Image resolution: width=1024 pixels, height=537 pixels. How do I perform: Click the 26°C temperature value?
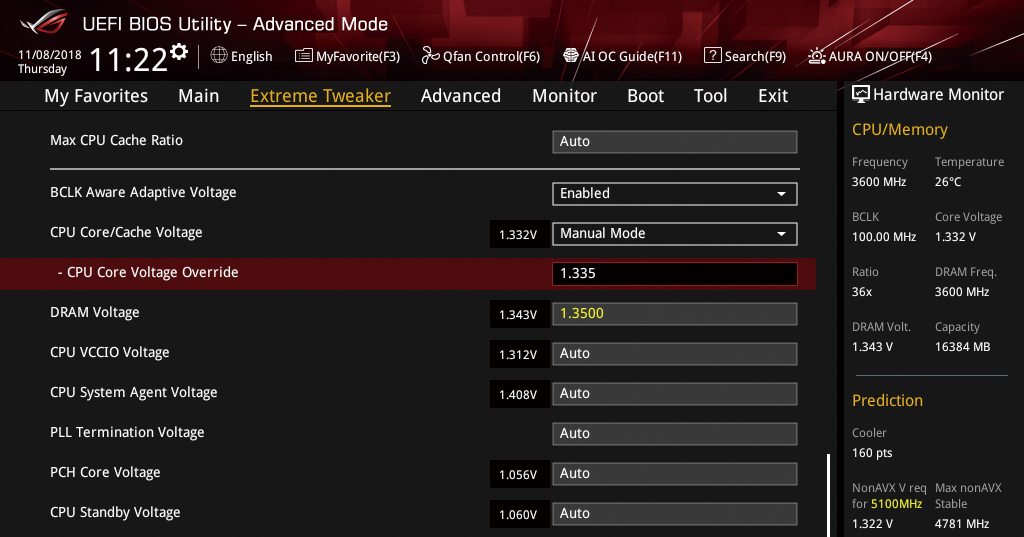948,182
